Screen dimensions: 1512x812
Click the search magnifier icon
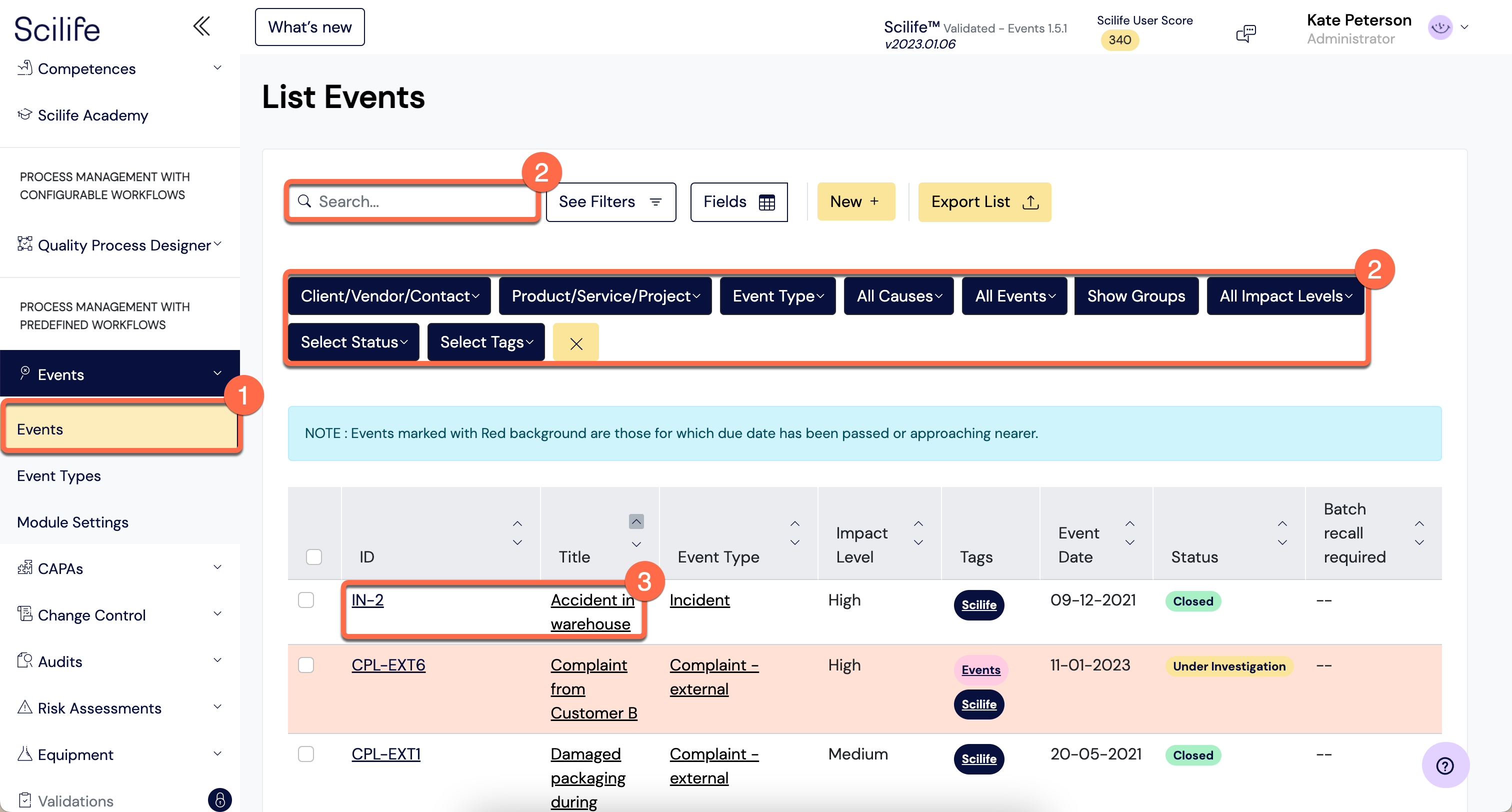(x=304, y=201)
